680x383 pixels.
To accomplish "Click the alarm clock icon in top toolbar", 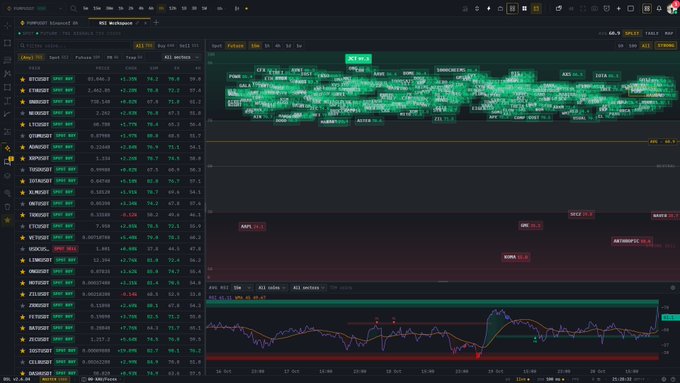I will click(606, 8).
